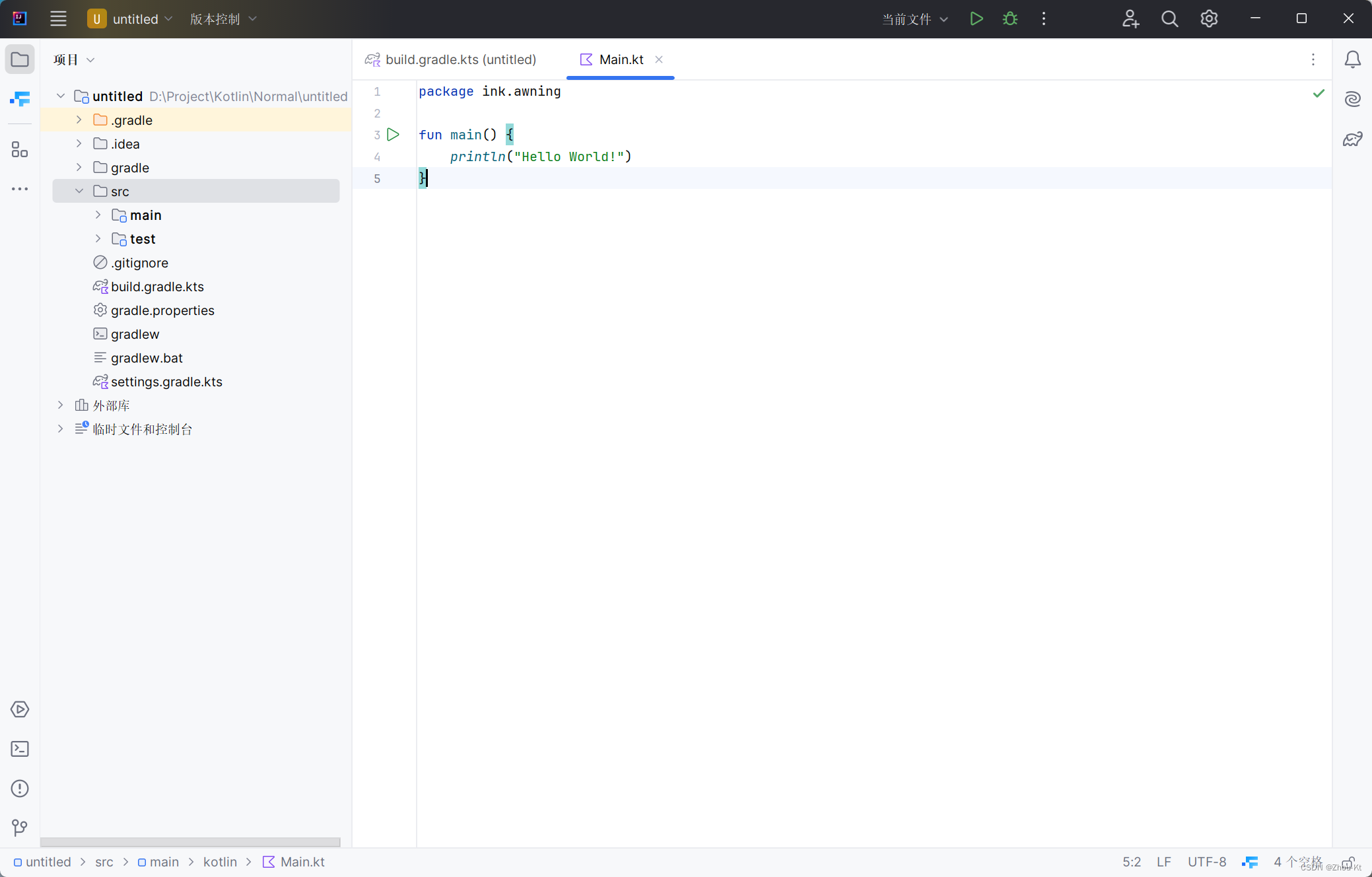Image resolution: width=1372 pixels, height=877 pixels.
Task: Click the LF line separator indicator
Action: (1164, 862)
